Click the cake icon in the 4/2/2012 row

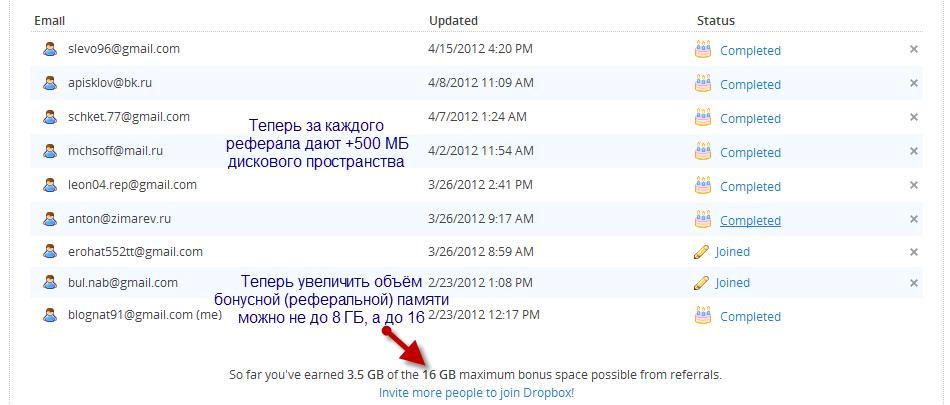[703, 151]
